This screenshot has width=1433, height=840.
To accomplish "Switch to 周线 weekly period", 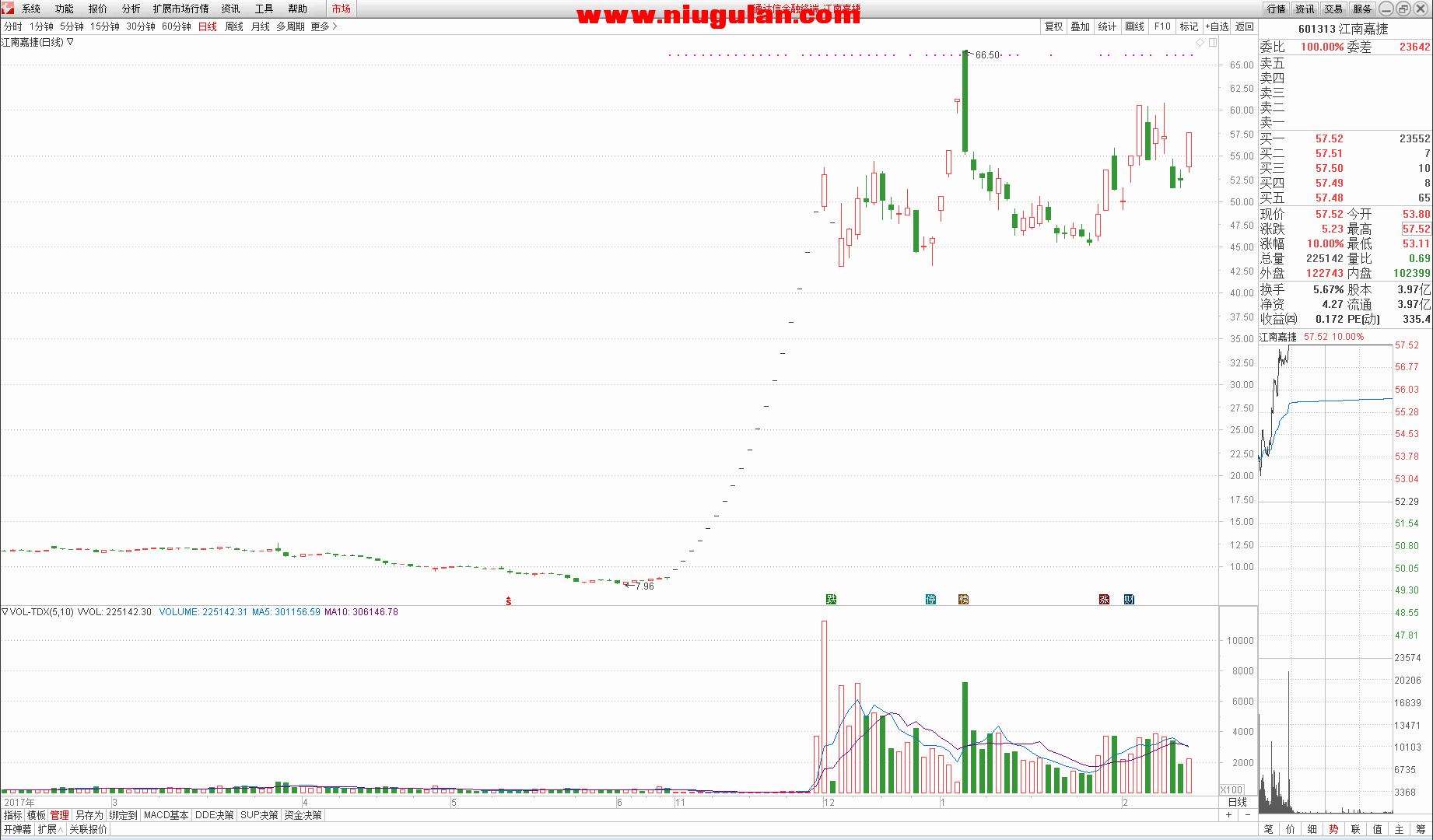I will (x=234, y=26).
